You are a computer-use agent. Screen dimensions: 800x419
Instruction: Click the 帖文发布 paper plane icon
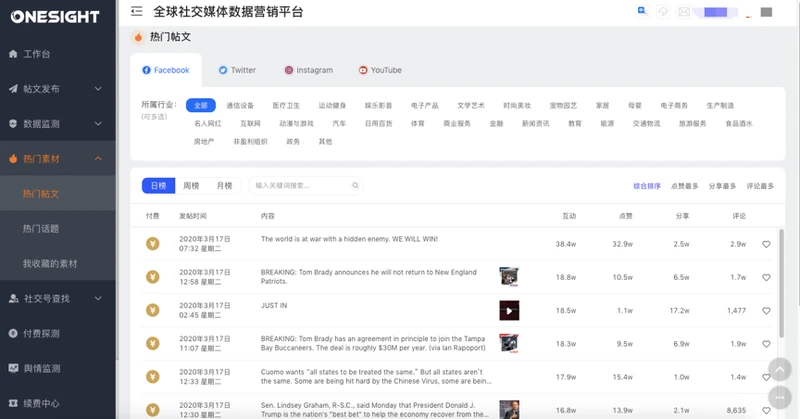(13, 89)
